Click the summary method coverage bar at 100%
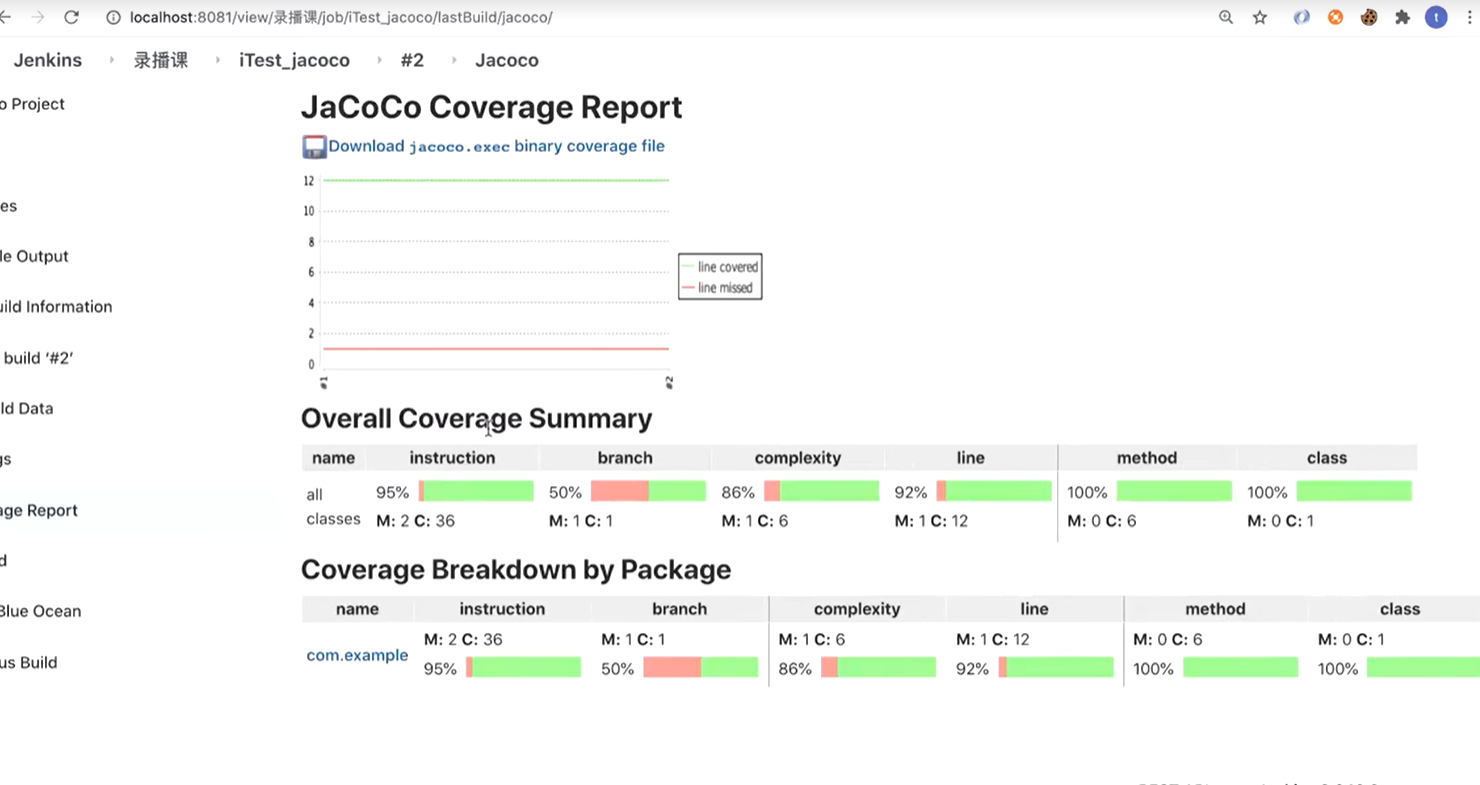Screen dimensions: 1480x785 tap(1174, 491)
